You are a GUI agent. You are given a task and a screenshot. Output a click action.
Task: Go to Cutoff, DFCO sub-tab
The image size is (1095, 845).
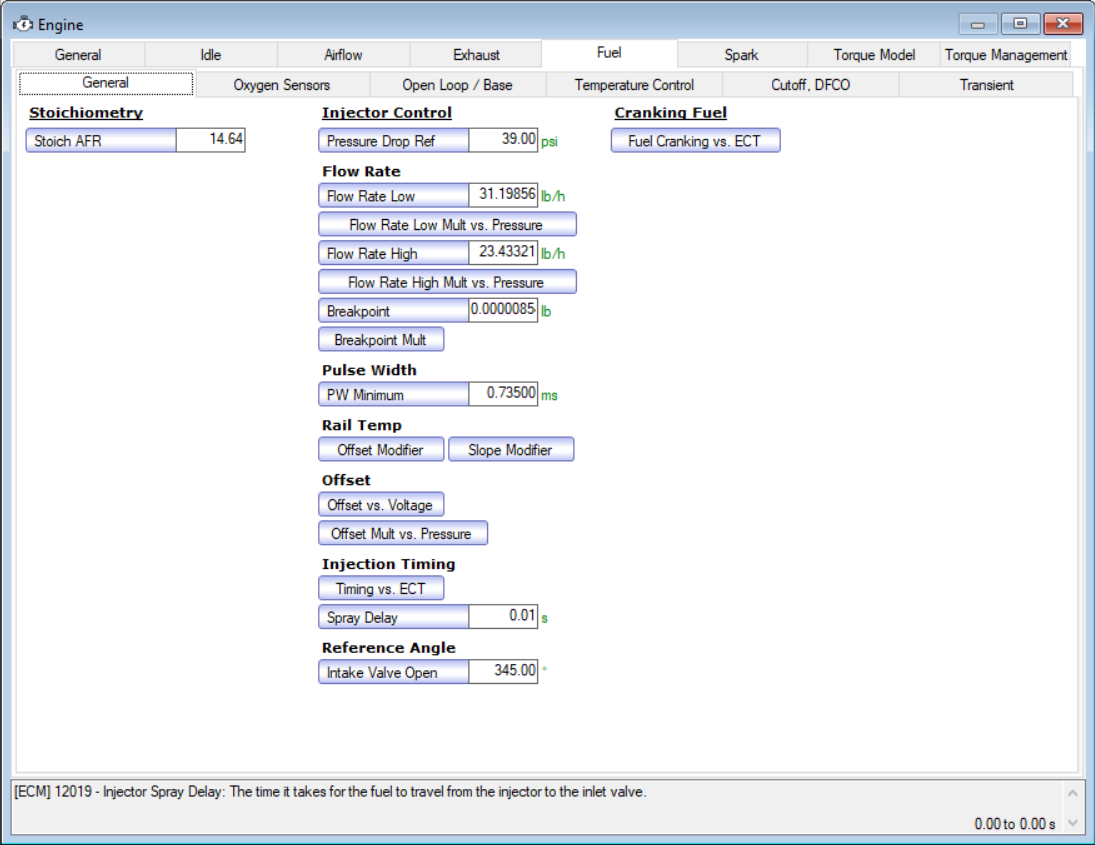[x=810, y=85]
